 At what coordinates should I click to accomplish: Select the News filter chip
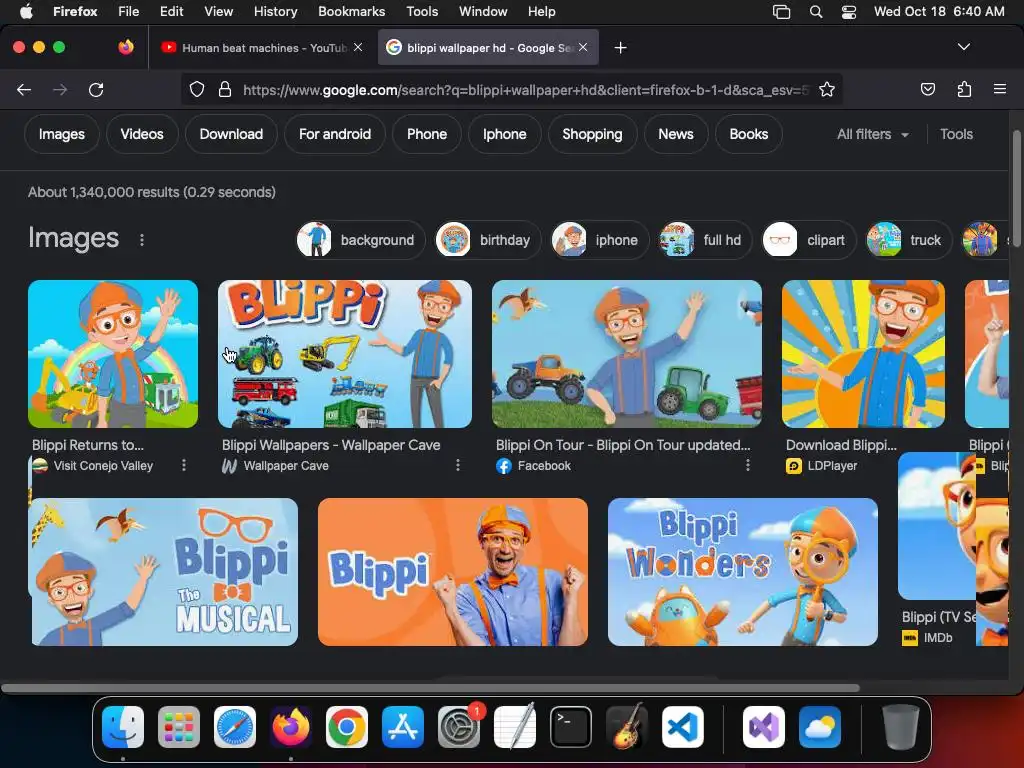pyautogui.click(x=676, y=134)
